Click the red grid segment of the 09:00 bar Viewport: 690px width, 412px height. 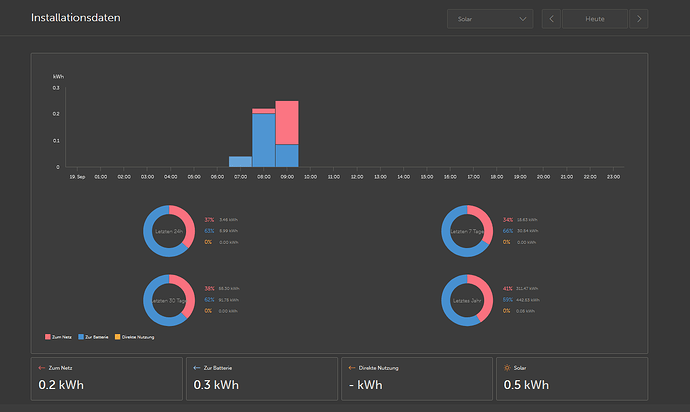[x=287, y=122]
